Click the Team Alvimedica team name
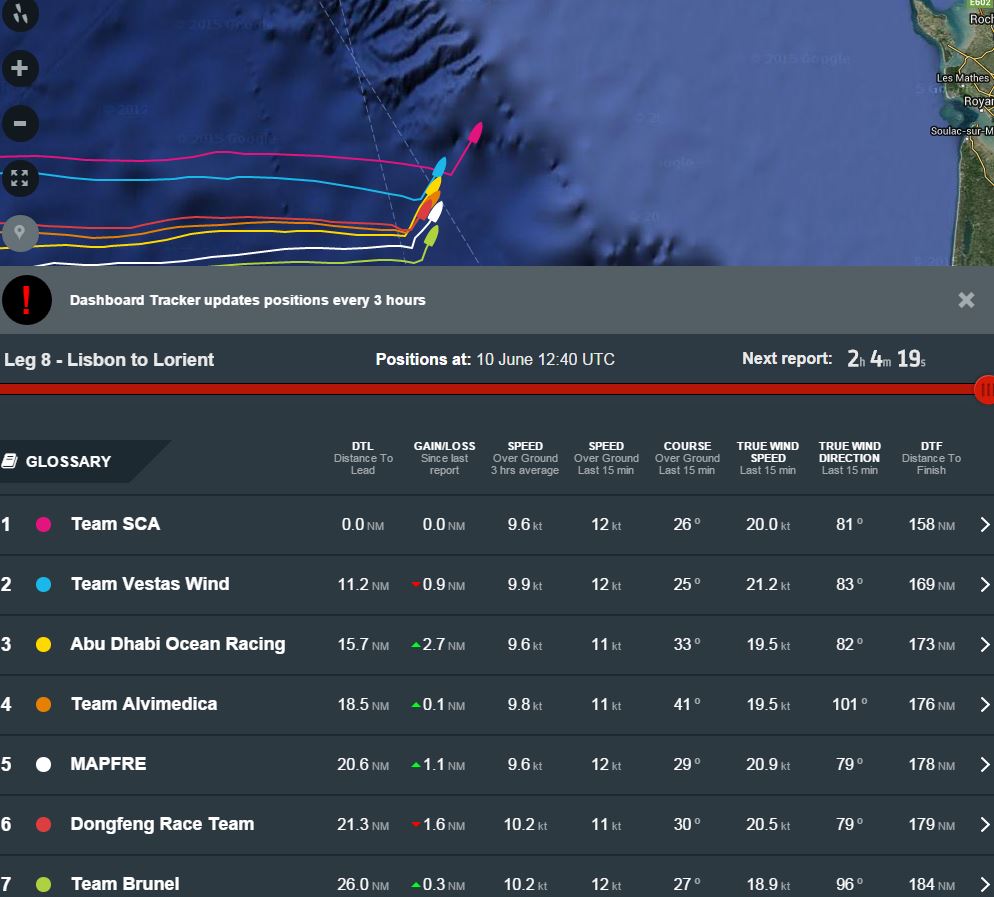The height and width of the screenshot is (897, 994). tap(144, 704)
